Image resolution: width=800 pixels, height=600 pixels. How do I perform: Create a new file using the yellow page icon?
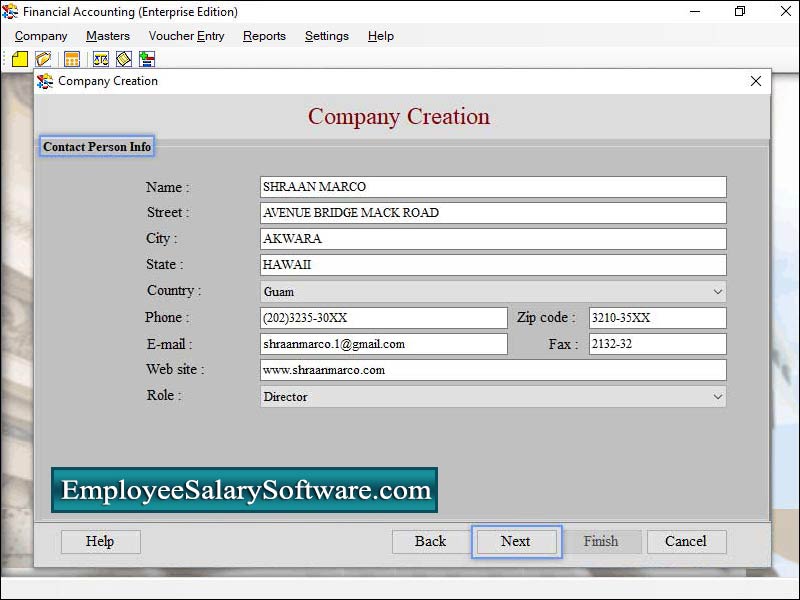coord(20,59)
